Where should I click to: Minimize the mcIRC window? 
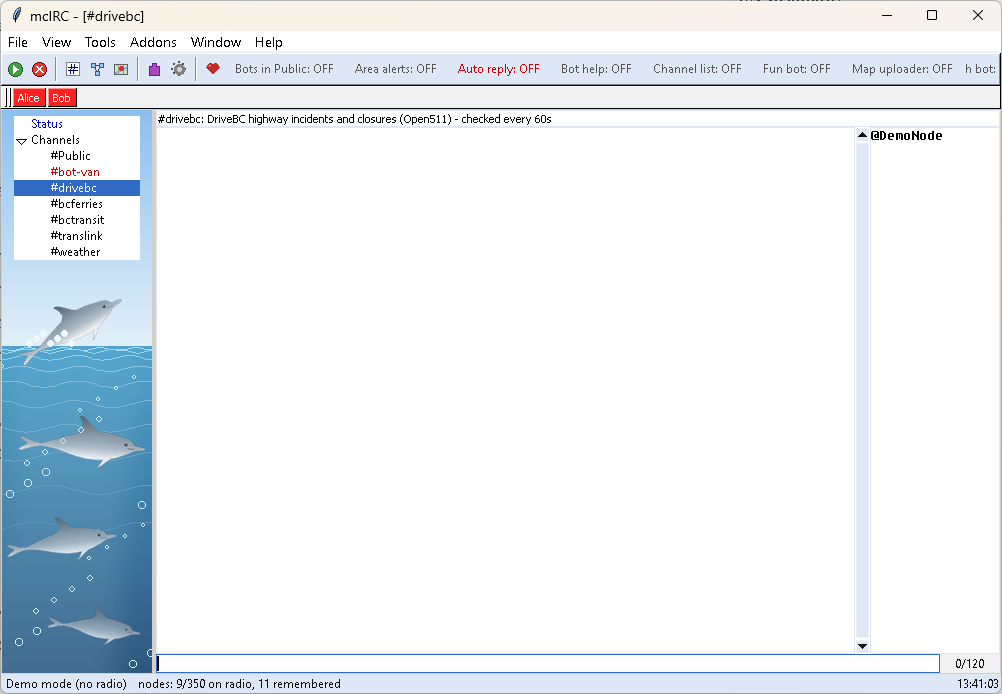[x=886, y=15]
